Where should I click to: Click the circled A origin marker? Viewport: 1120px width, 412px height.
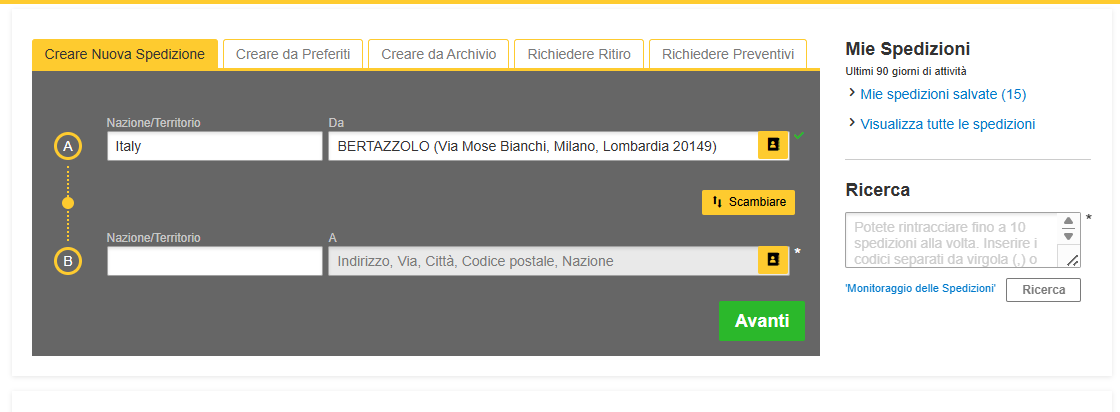click(x=68, y=147)
